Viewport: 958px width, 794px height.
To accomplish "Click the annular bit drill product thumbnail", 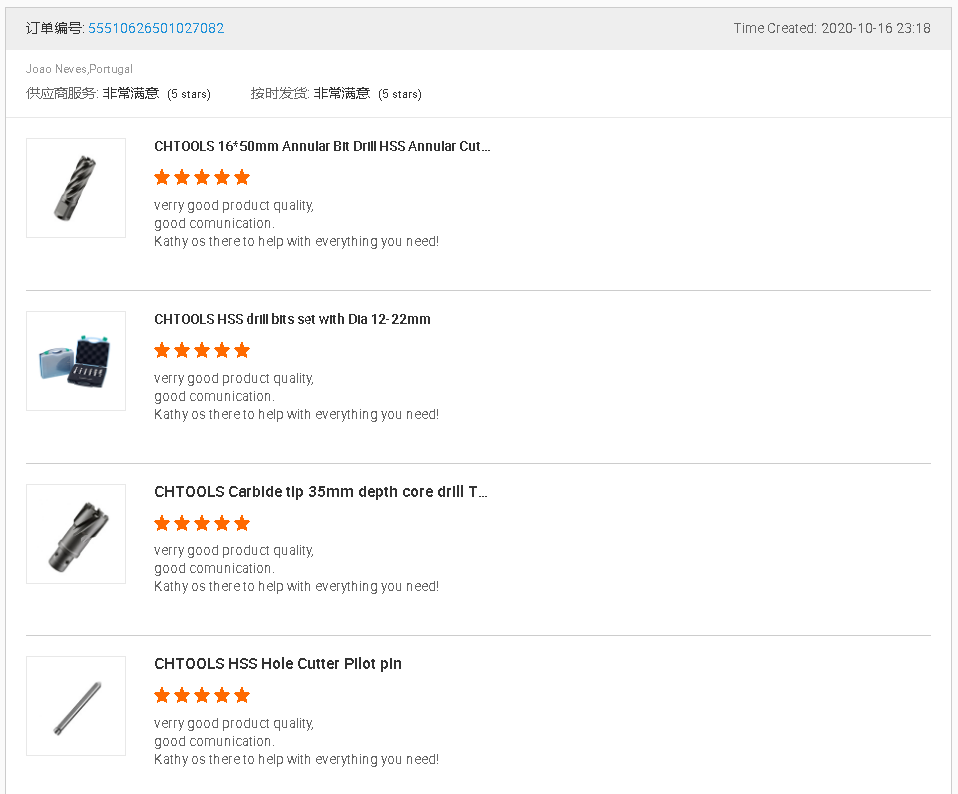I will click(x=76, y=188).
